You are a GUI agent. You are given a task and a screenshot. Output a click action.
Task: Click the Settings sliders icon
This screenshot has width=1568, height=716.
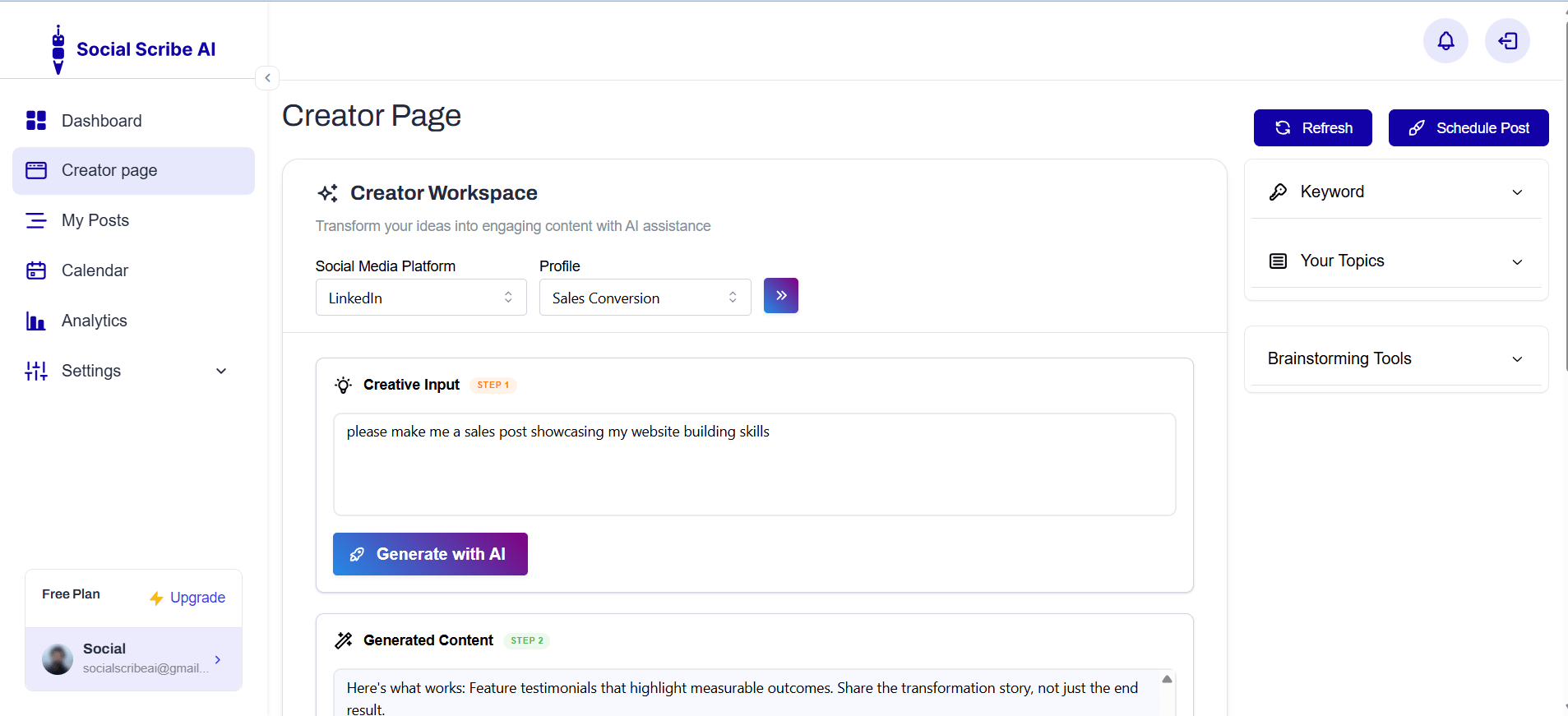point(36,371)
